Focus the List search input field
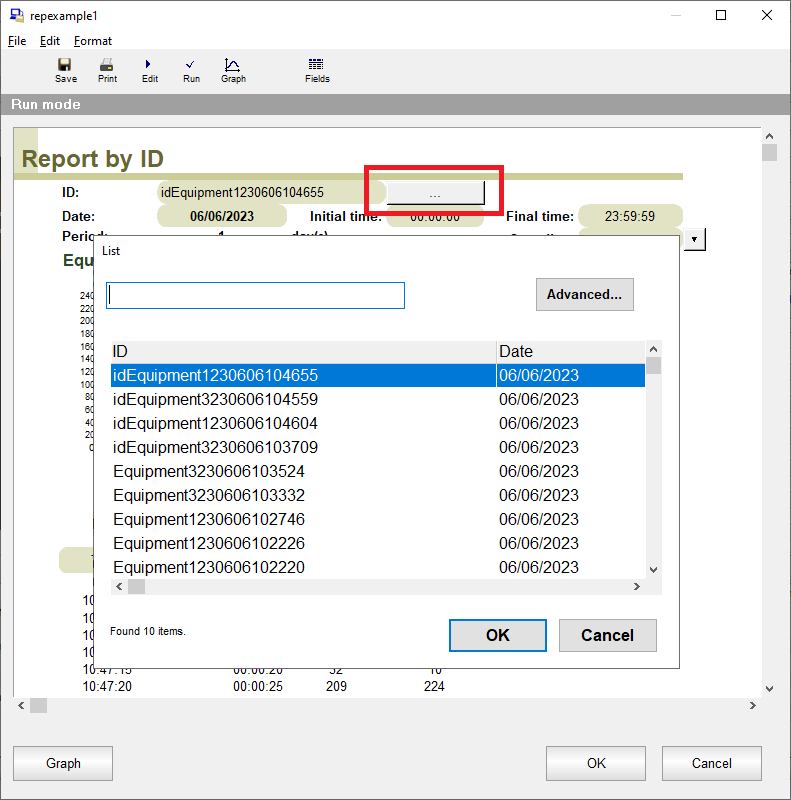791x800 pixels. 255,295
